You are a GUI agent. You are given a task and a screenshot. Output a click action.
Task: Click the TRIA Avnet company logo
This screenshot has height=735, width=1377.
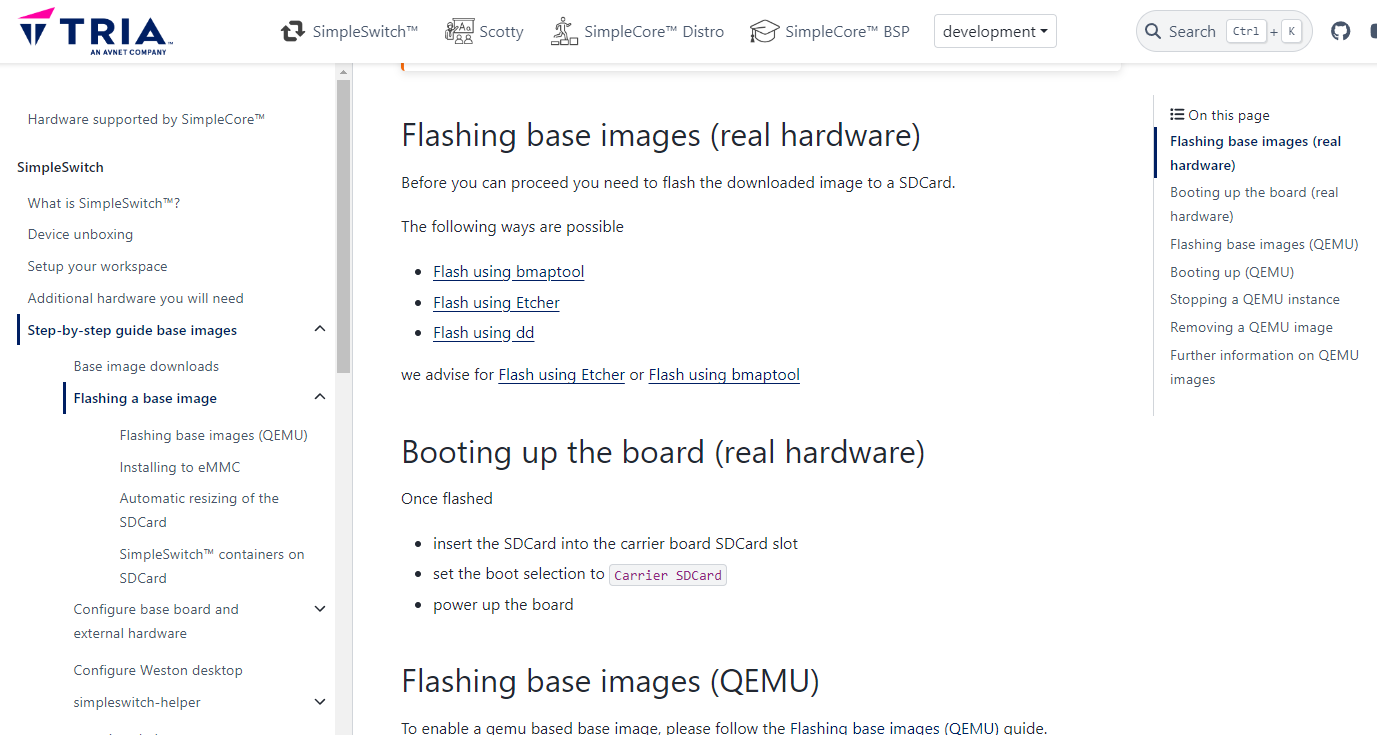pyautogui.click(x=96, y=31)
